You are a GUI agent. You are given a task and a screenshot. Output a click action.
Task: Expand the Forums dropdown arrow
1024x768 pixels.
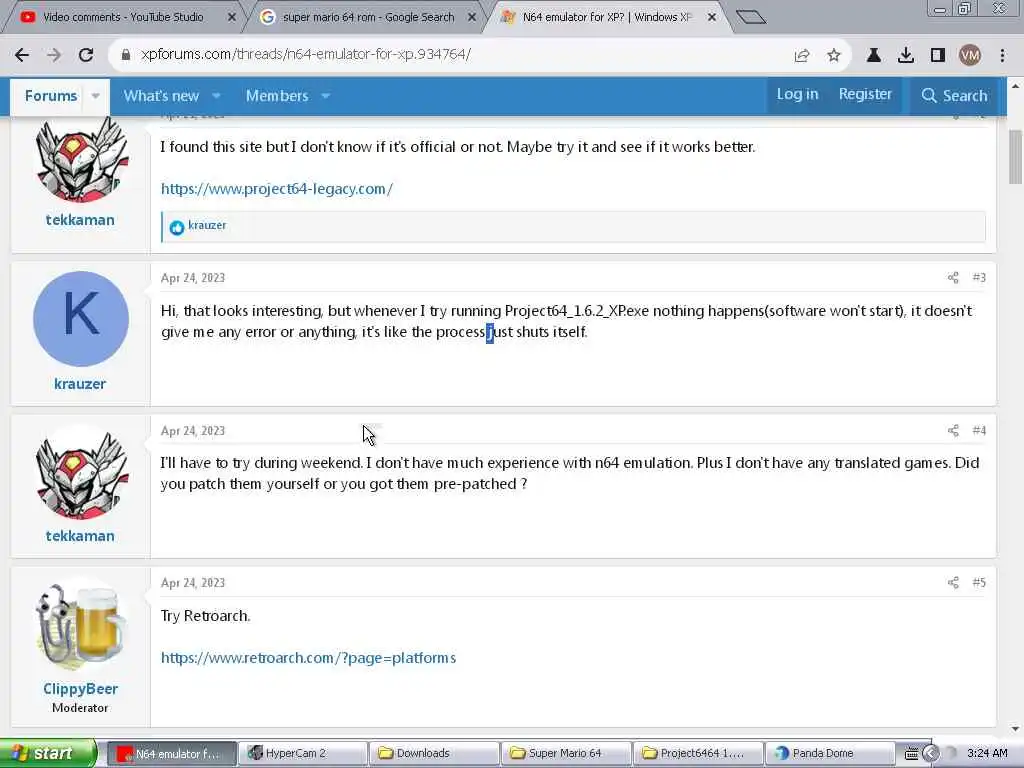coord(95,96)
